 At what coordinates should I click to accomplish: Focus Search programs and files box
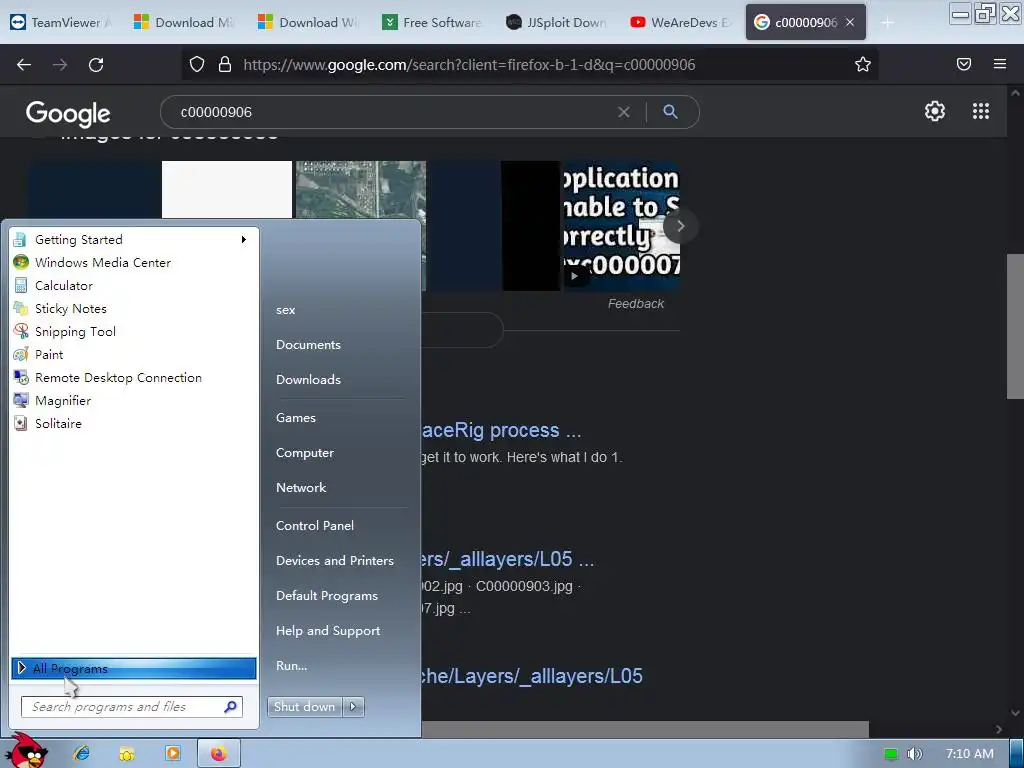(x=132, y=707)
